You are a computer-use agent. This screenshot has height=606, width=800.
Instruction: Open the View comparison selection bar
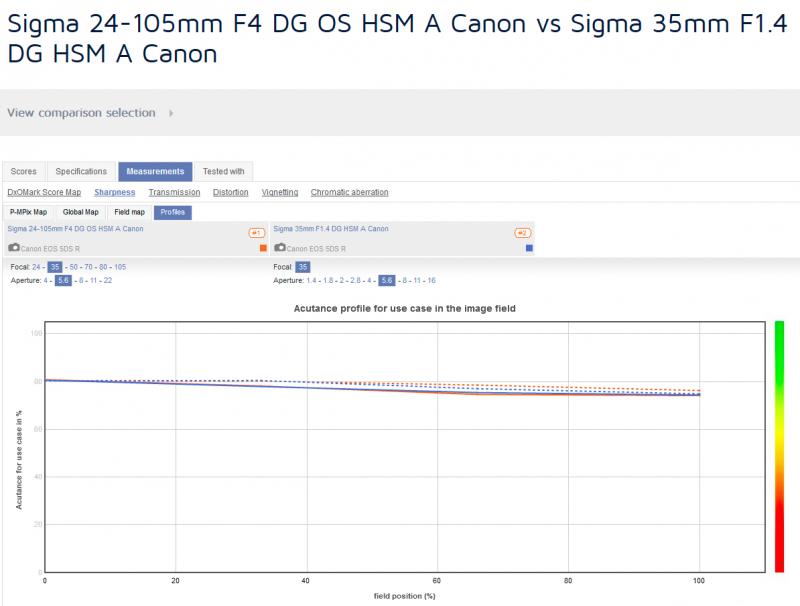pyautogui.click(x=400, y=113)
